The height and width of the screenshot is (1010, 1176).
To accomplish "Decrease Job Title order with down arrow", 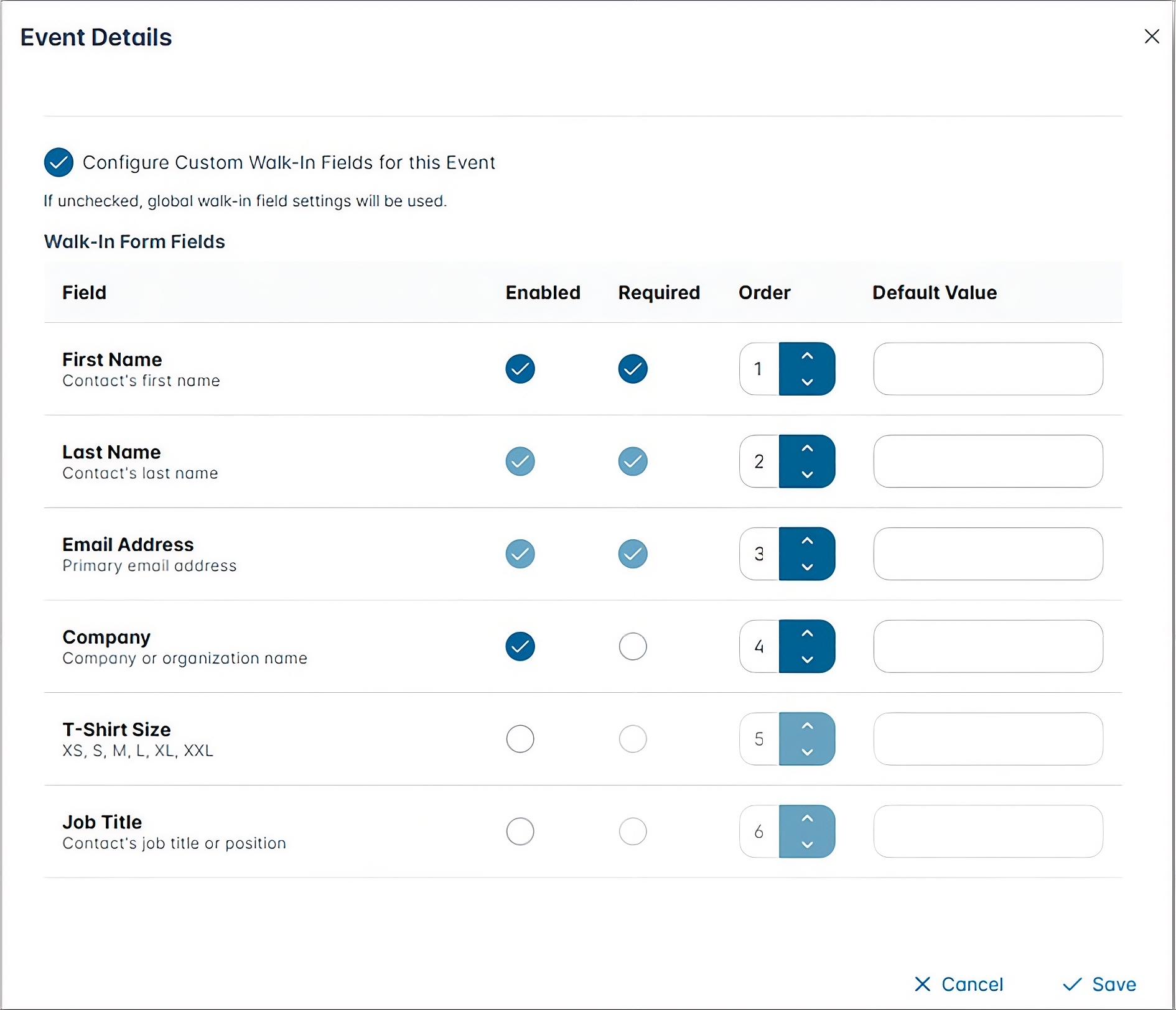I will coord(807,845).
